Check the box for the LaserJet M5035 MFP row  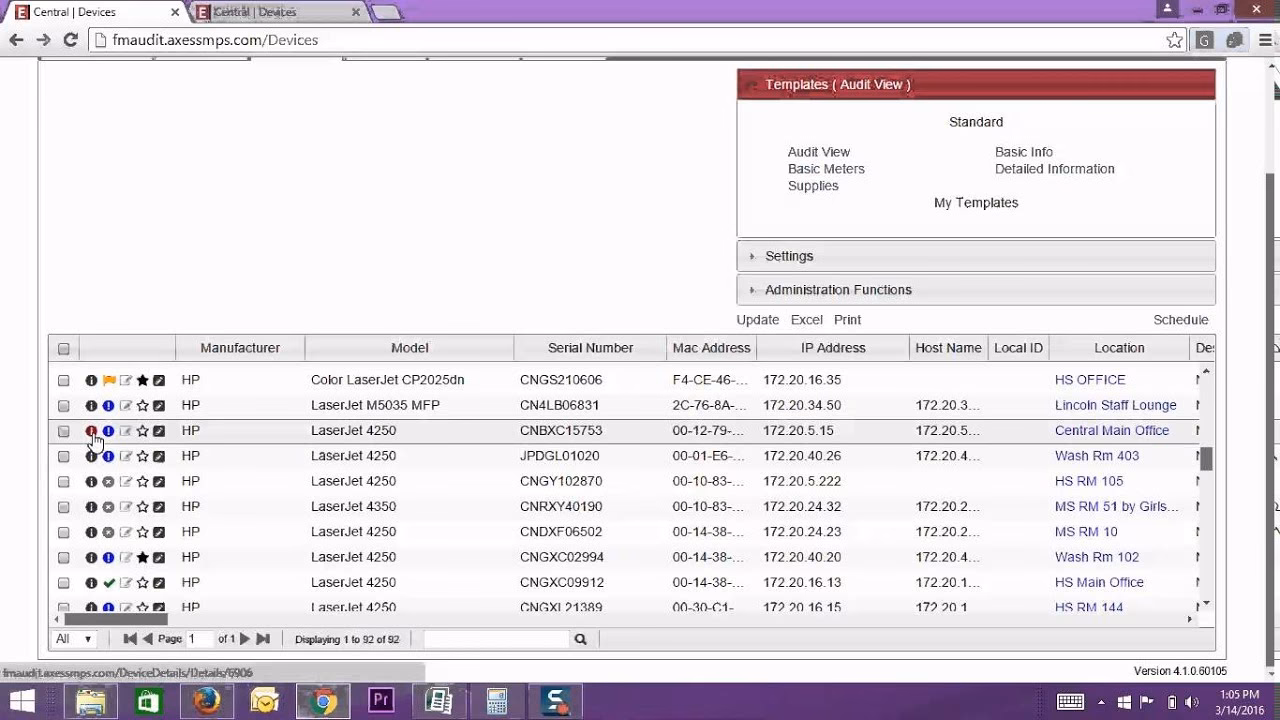pos(64,406)
